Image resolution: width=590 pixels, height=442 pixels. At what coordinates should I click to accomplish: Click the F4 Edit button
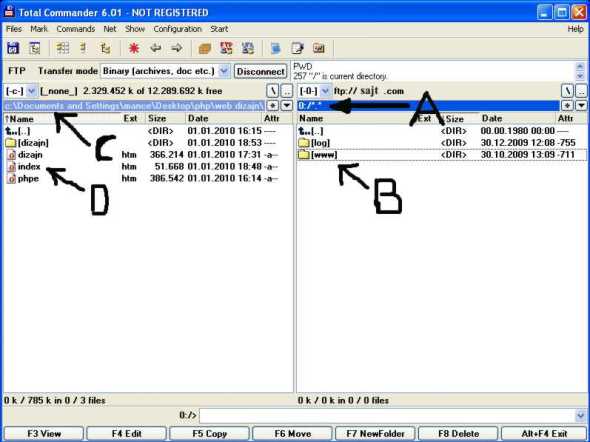point(126,434)
